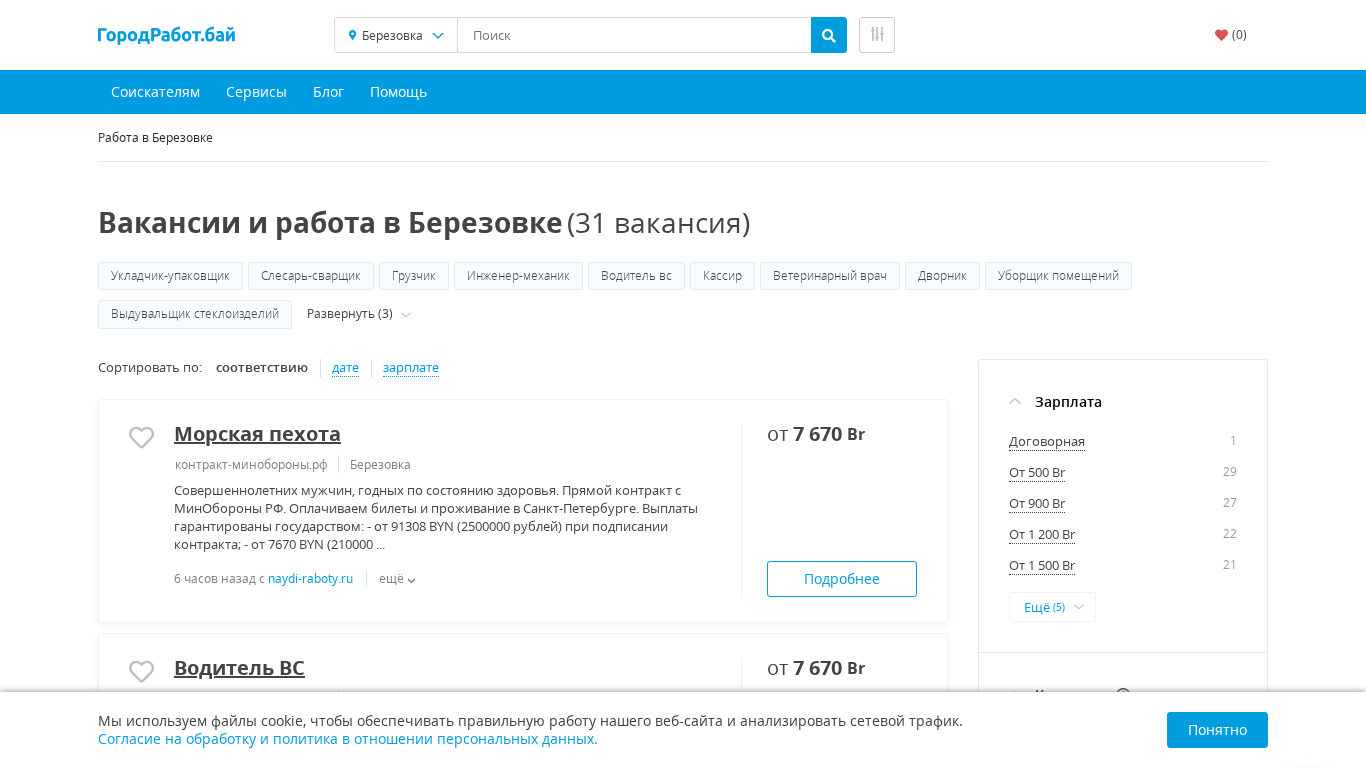Select salary filter От 900 Br
1366x768 pixels.
tap(1037, 504)
